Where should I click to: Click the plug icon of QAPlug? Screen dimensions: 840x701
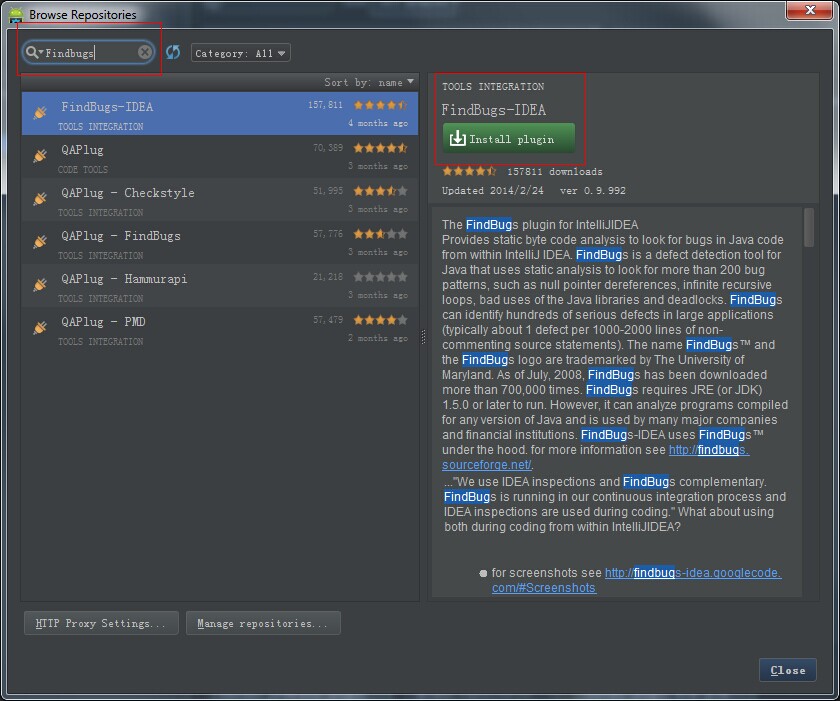coord(40,156)
